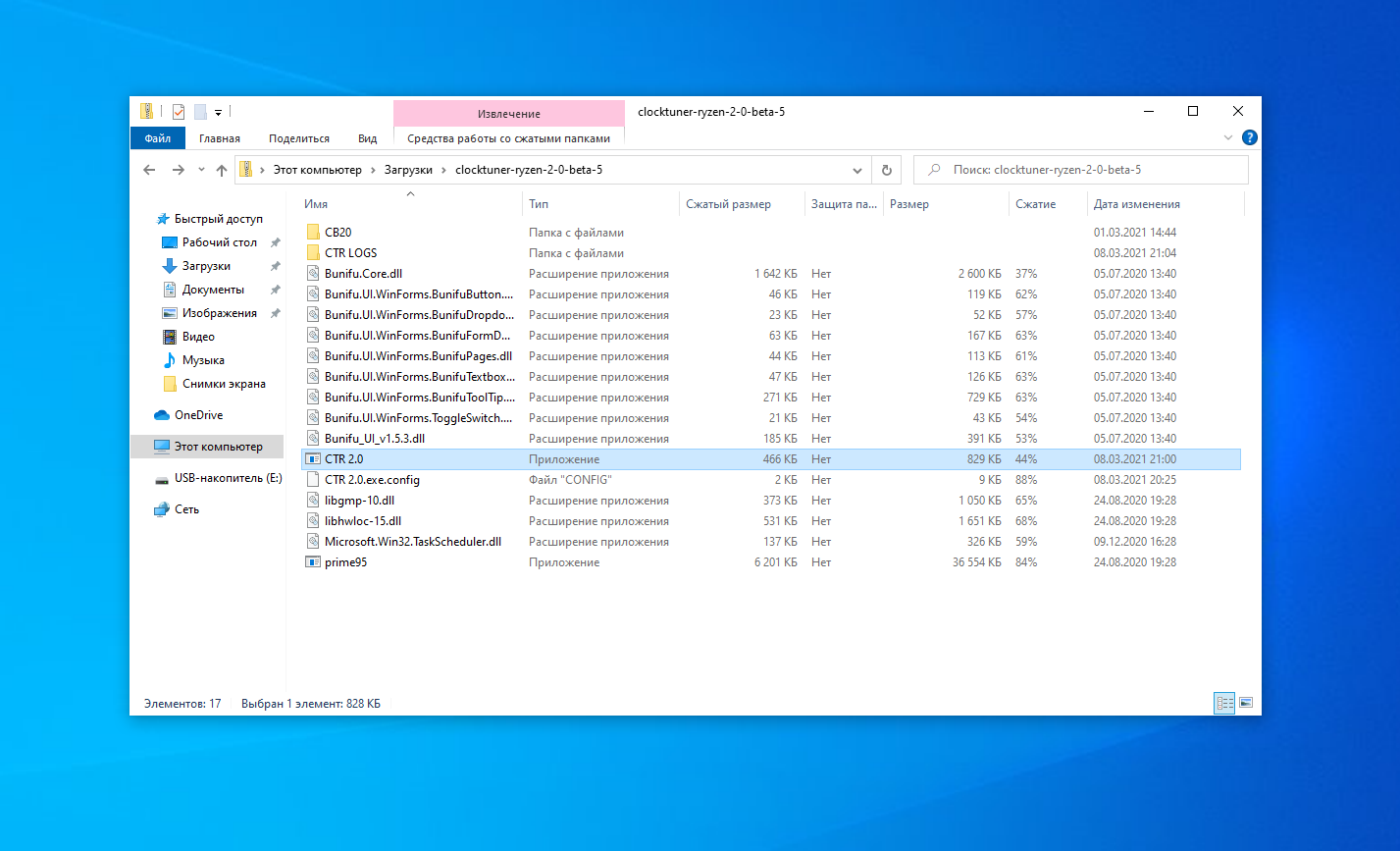The image size is (1400, 851).
Task: Click the libhwloc-15.dll file icon
Action: point(313,521)
